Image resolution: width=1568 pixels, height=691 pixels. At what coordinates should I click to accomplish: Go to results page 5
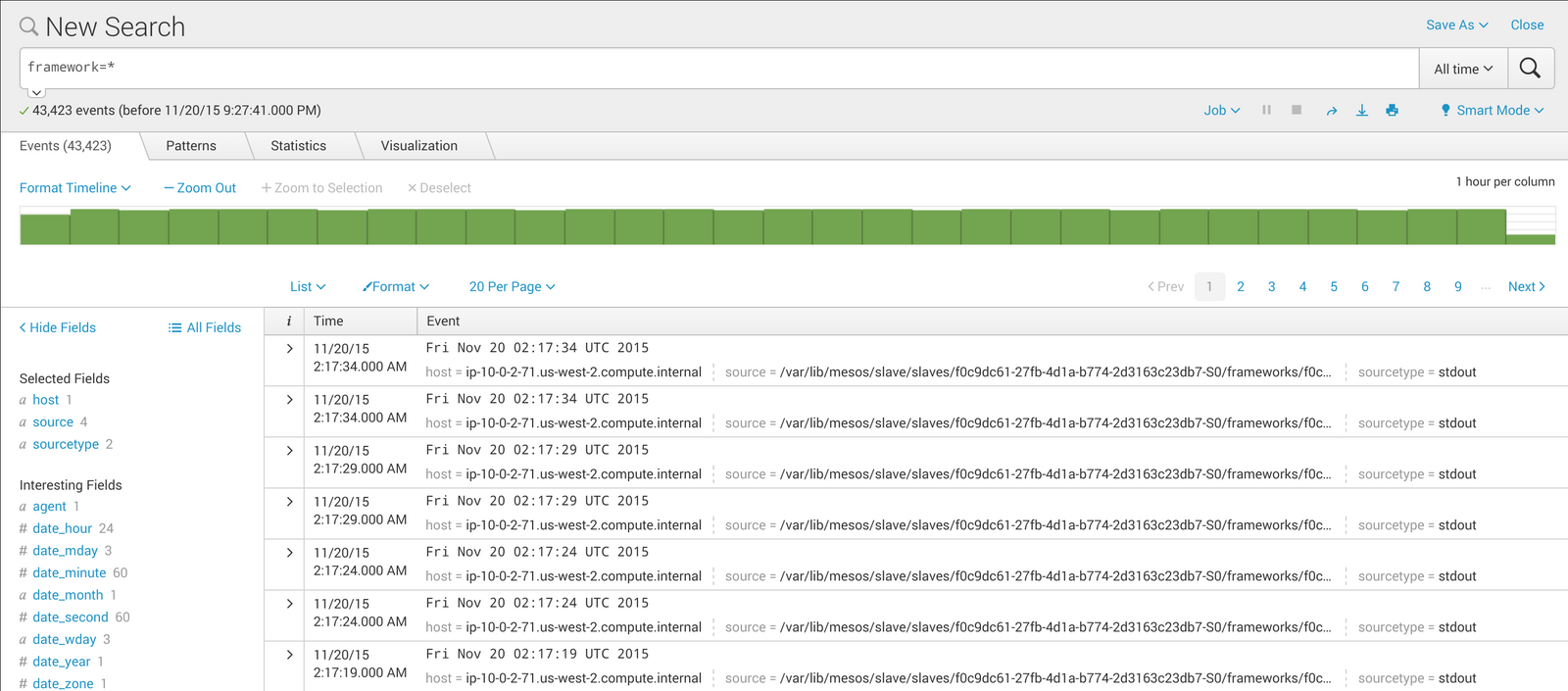(1334, 287)
